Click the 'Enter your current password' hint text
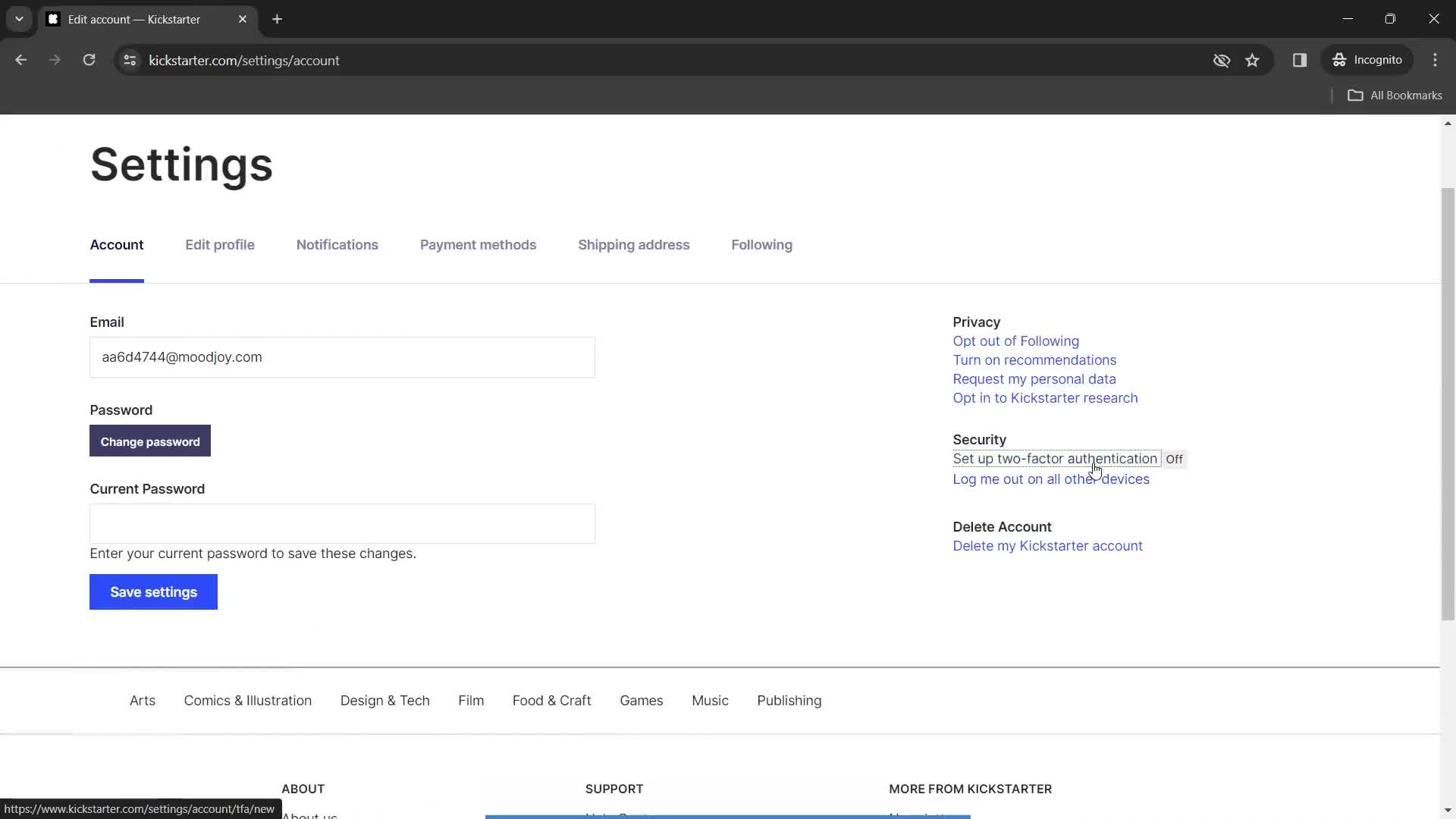Viewport: 1456px width, 819px height. 253,554
